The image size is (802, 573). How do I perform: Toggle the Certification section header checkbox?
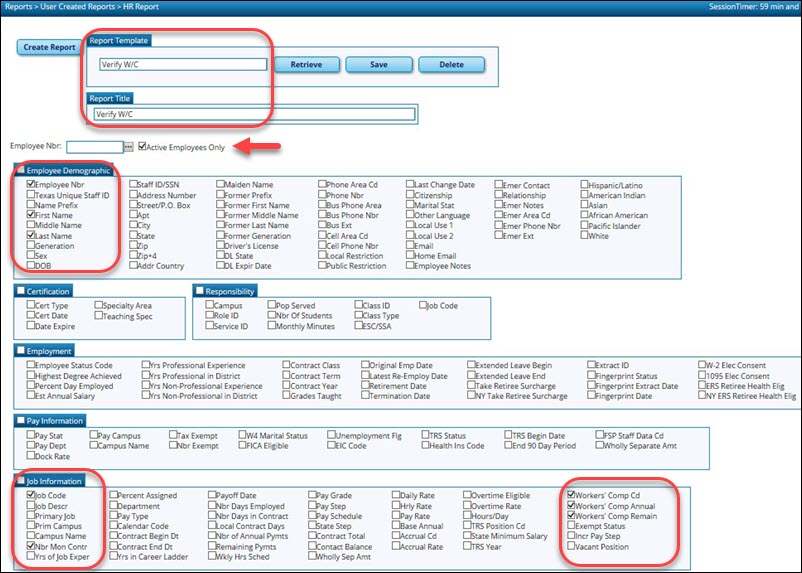22,291
